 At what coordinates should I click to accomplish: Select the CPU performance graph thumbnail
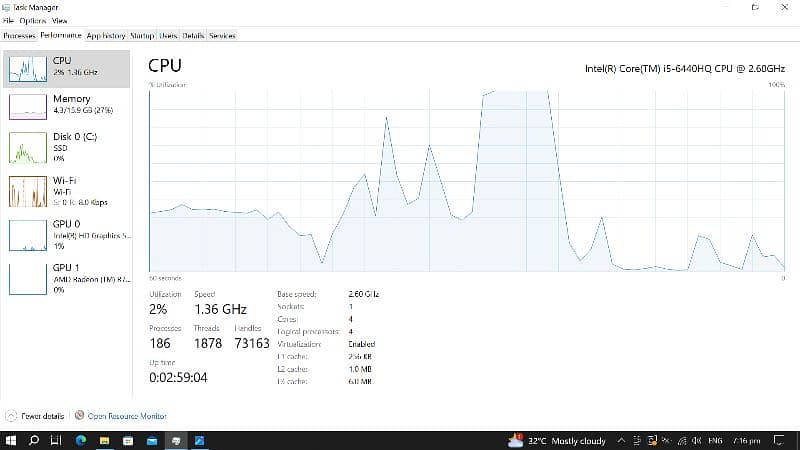click(27, 68)
